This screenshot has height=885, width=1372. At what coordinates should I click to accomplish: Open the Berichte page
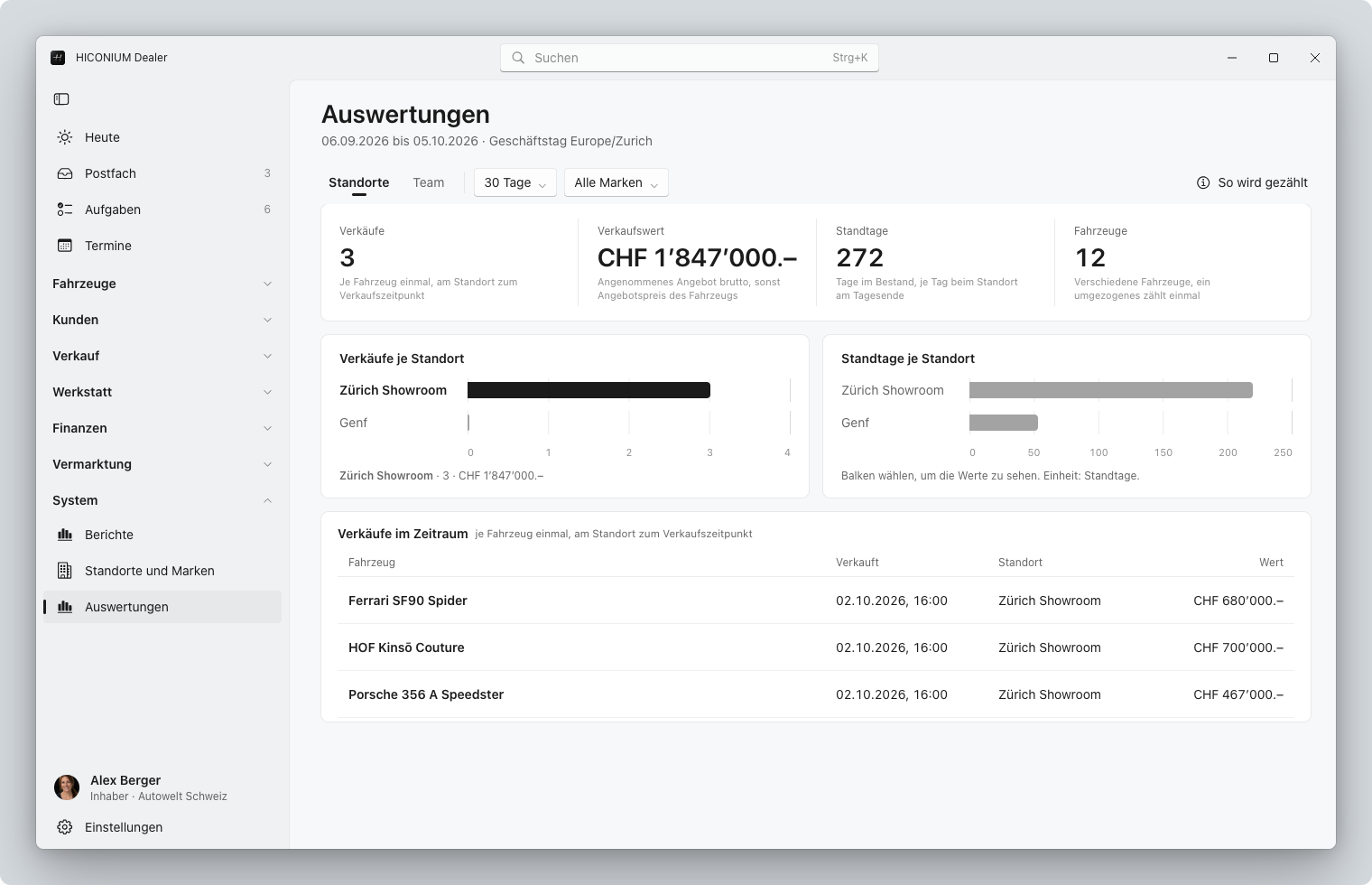[162, 535]
